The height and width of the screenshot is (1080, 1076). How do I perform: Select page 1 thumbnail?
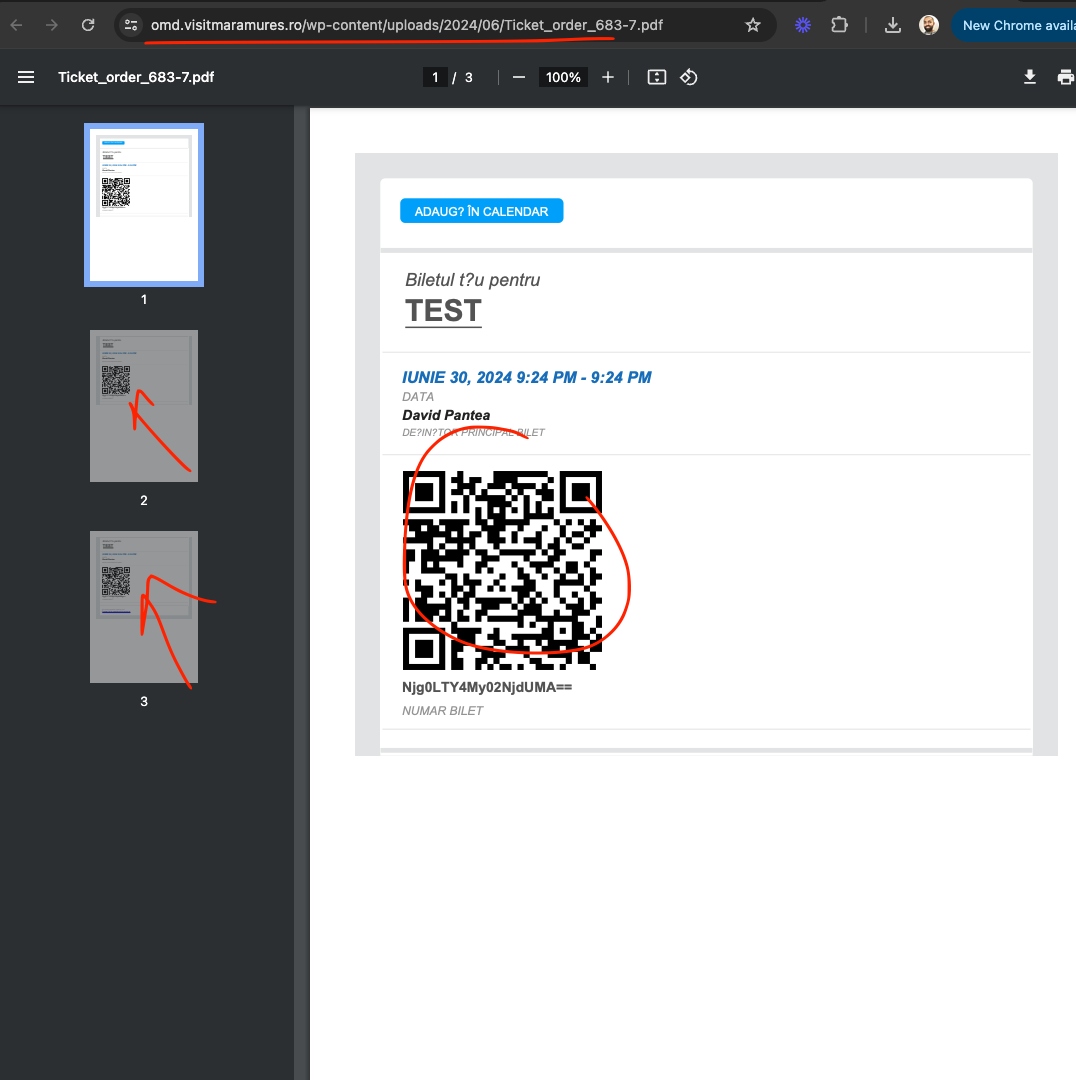[144, 205]
